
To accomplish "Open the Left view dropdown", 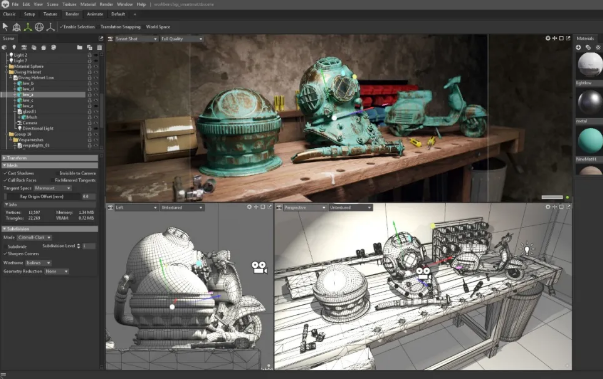I will (x=136, y=208).
